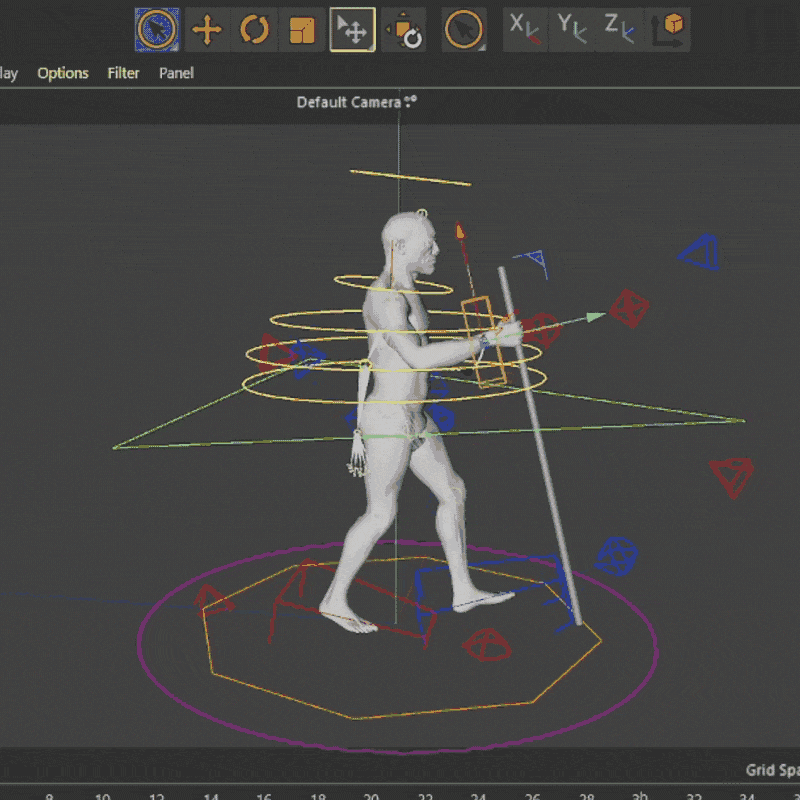Viewport: 800px width, 800px height.
Task: Choose the Scale tool
Action: click(x=302, y=30)
